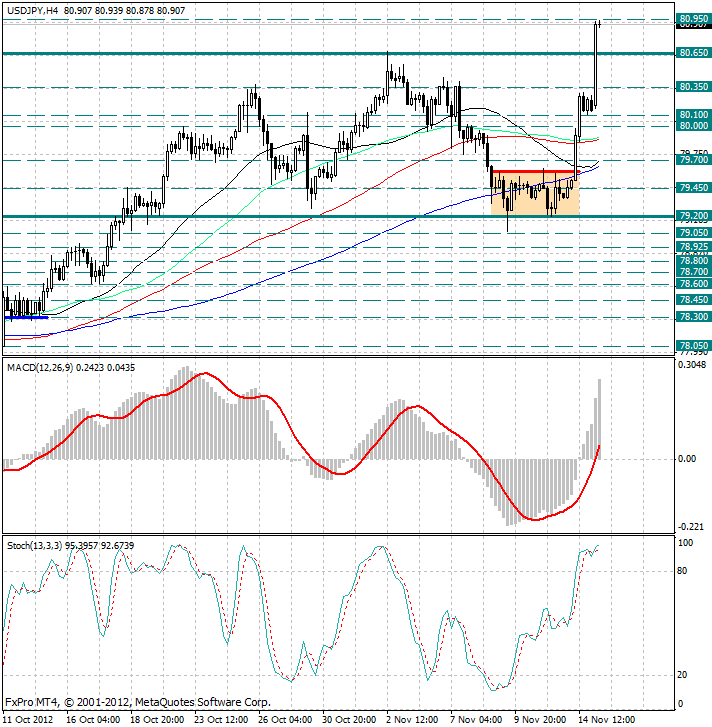The height and width of the screenshot is (727, 712).
Task: Click the USDJPY,H4 chart title text
Action: (x=32, y=10)
